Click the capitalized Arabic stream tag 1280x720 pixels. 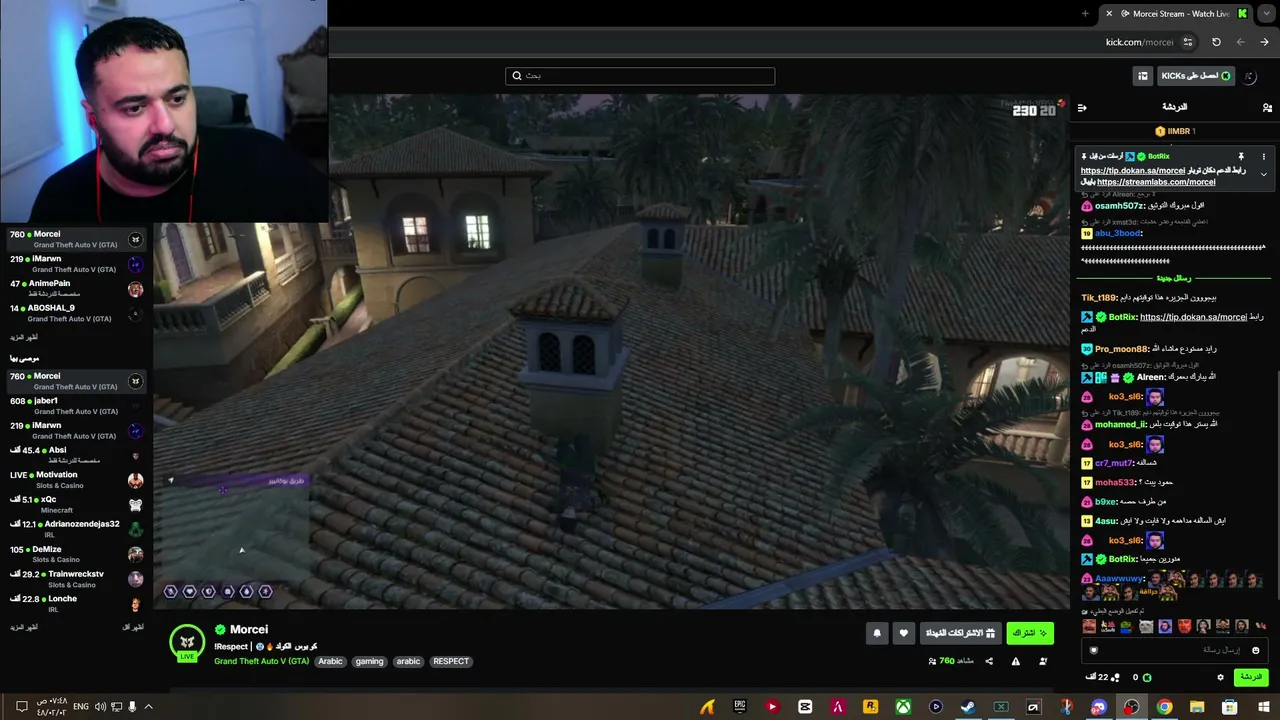tap(330, 661)
